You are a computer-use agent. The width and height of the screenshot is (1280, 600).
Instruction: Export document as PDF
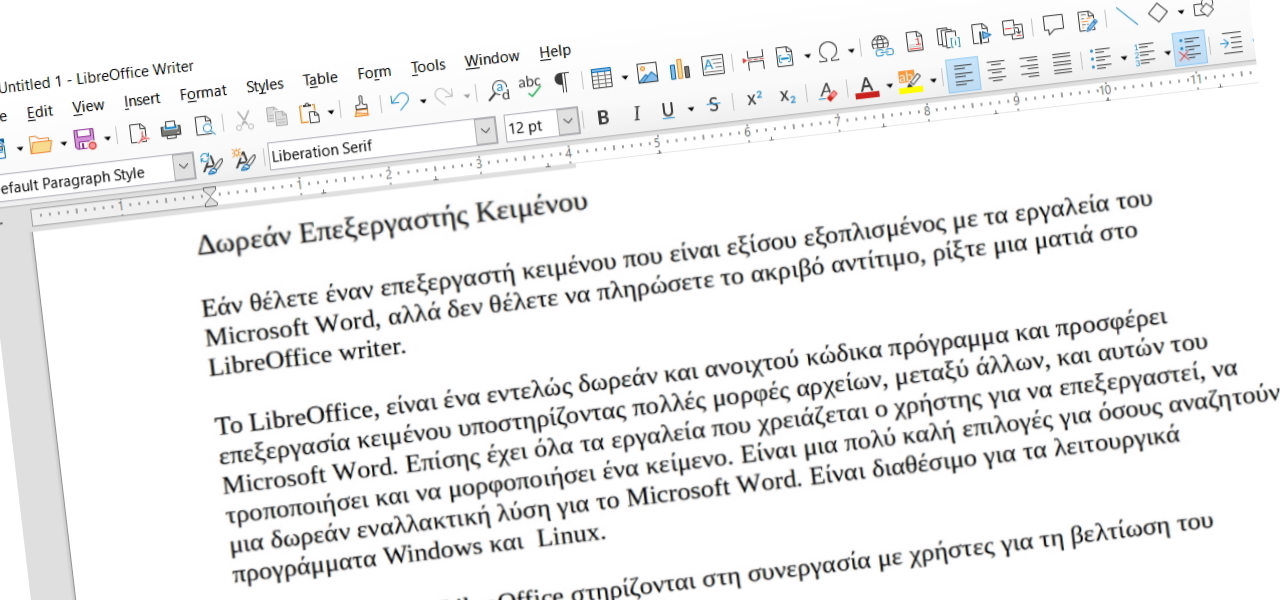point(139,132)
